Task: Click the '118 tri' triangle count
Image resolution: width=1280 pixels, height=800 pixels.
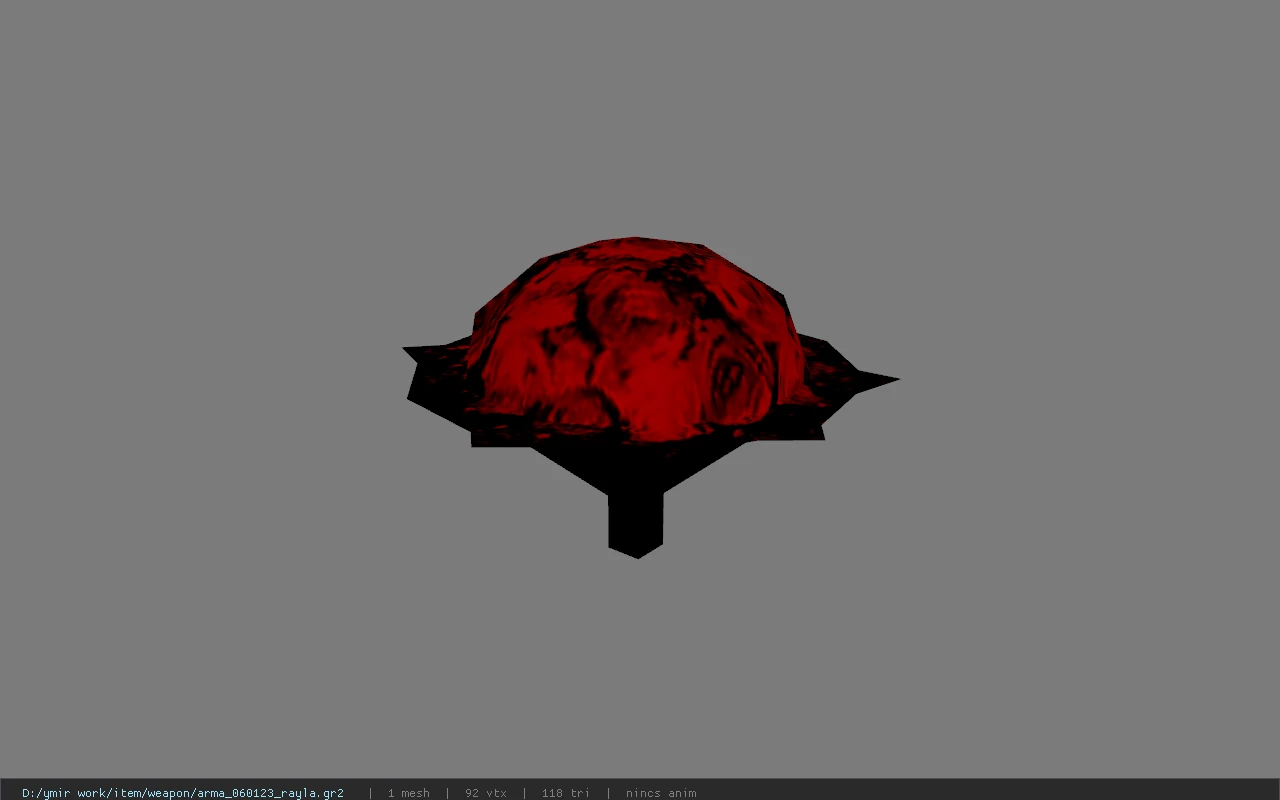Action: tap(566, 793)
